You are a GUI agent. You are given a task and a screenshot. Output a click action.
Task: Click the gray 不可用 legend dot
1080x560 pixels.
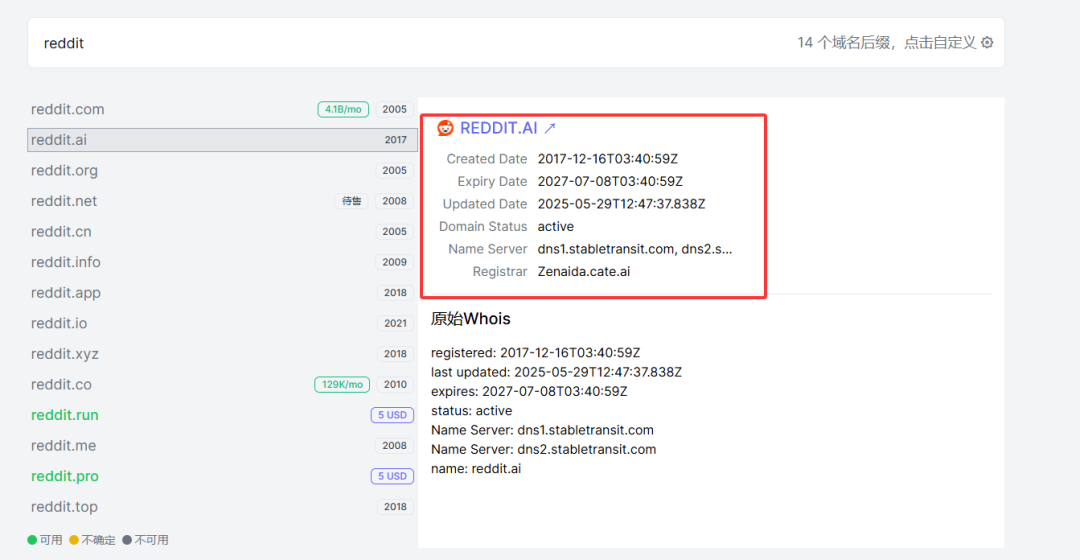tap(127, 540)
